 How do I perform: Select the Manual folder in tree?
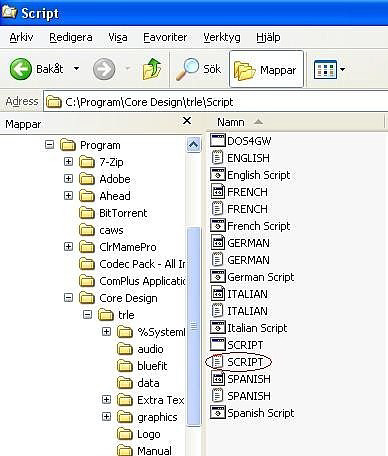(x=145, y=450)
